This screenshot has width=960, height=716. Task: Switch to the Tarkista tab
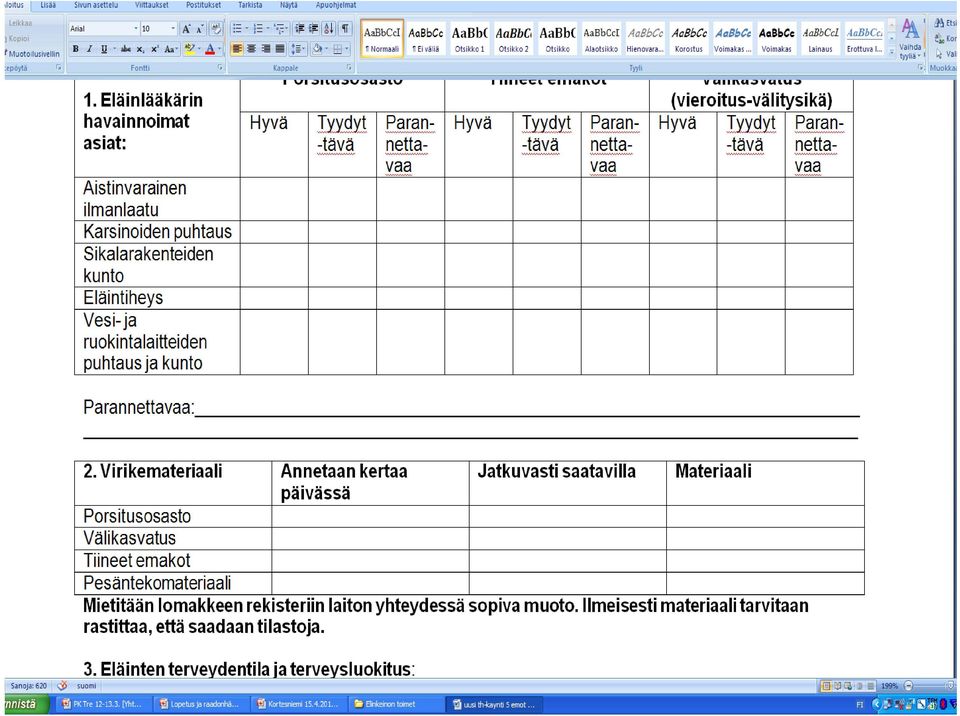click(250, 5)
